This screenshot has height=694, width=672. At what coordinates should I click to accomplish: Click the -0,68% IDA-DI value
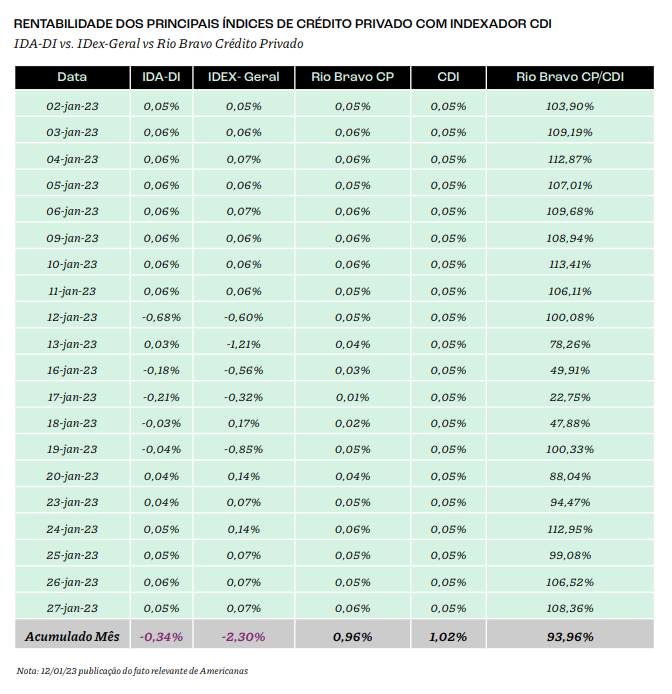pyautogui.click(x=161, y=317)
